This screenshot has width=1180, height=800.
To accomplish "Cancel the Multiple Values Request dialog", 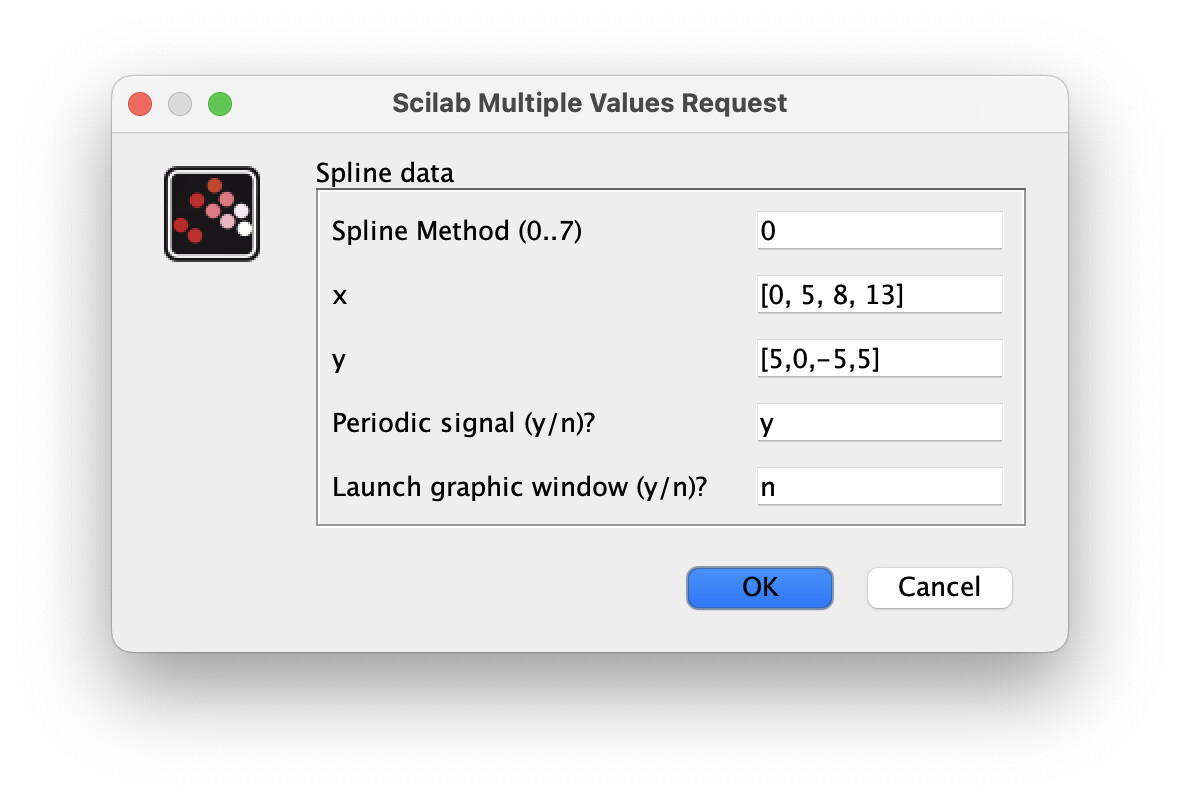I will tap(939, 587).
